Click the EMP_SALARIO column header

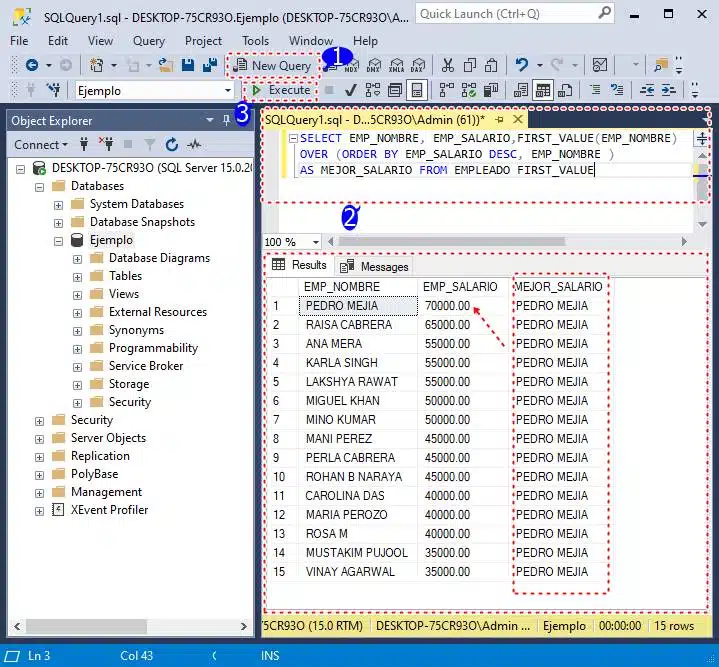click(460, 287)
